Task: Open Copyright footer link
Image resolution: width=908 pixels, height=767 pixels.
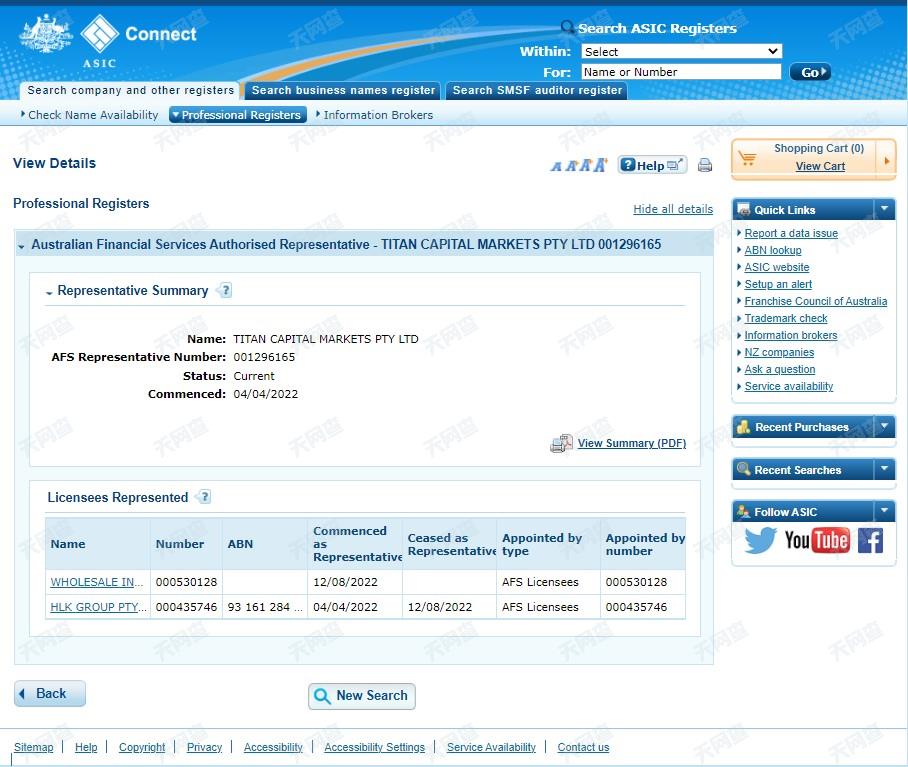Action: pos(142,747)
